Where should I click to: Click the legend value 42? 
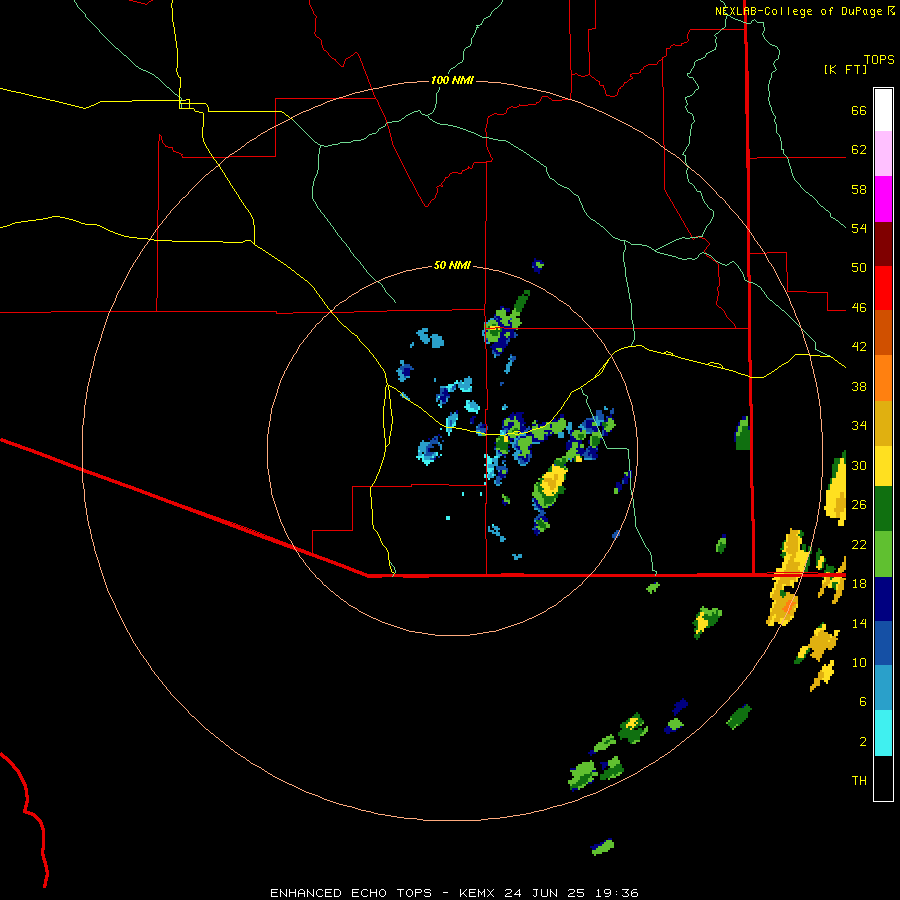(859, 347)
